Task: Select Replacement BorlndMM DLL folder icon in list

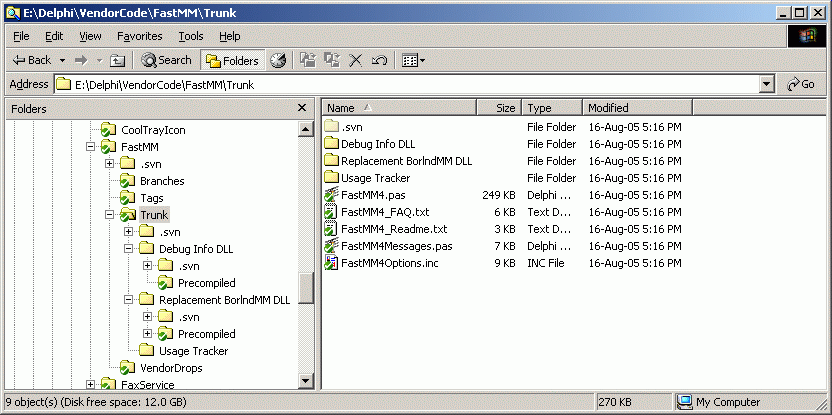Action: pos(331,161)
